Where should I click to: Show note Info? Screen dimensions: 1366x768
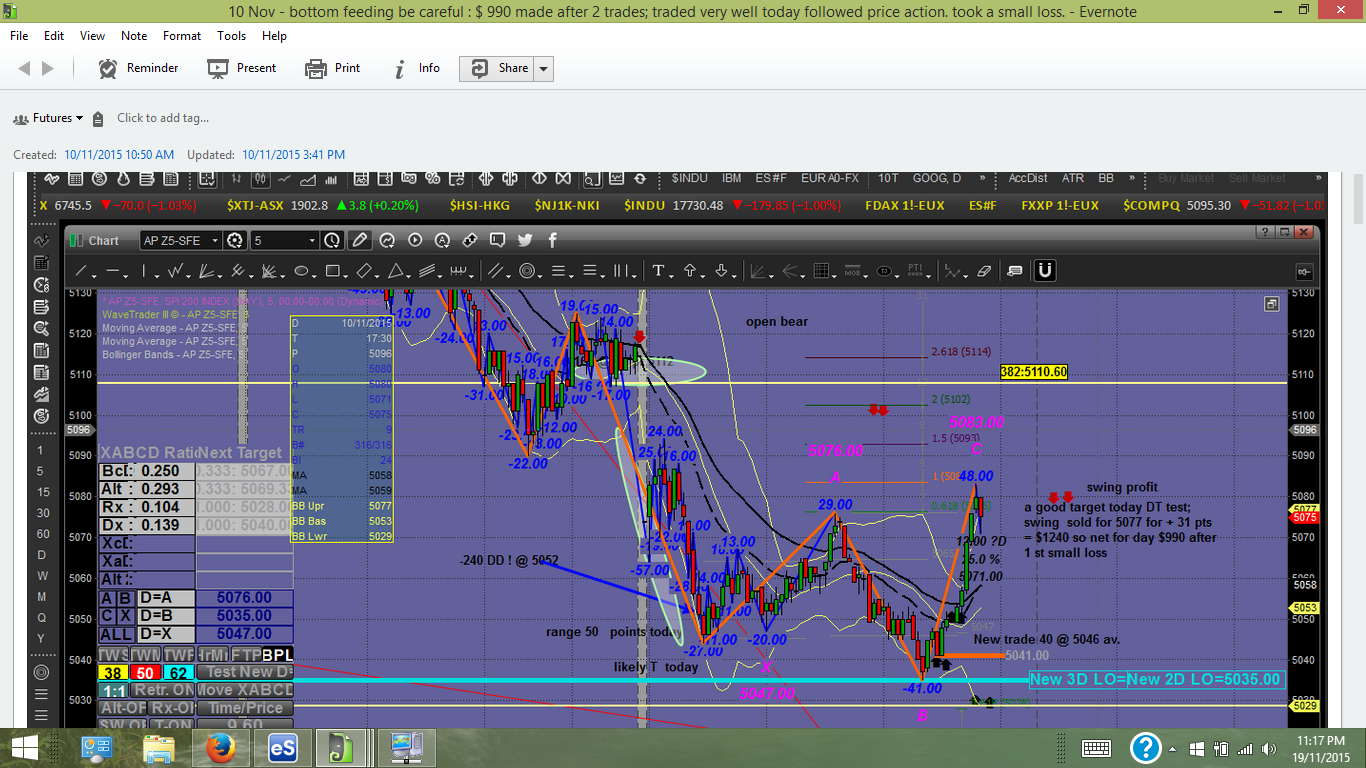pos(416,68)
